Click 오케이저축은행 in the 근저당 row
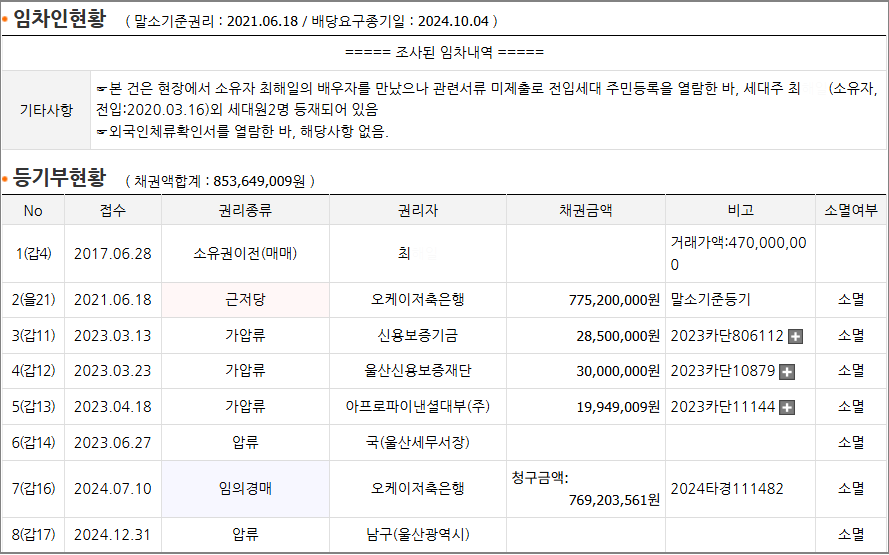This screenshot has width=889, height=555. tap(418, 299)
